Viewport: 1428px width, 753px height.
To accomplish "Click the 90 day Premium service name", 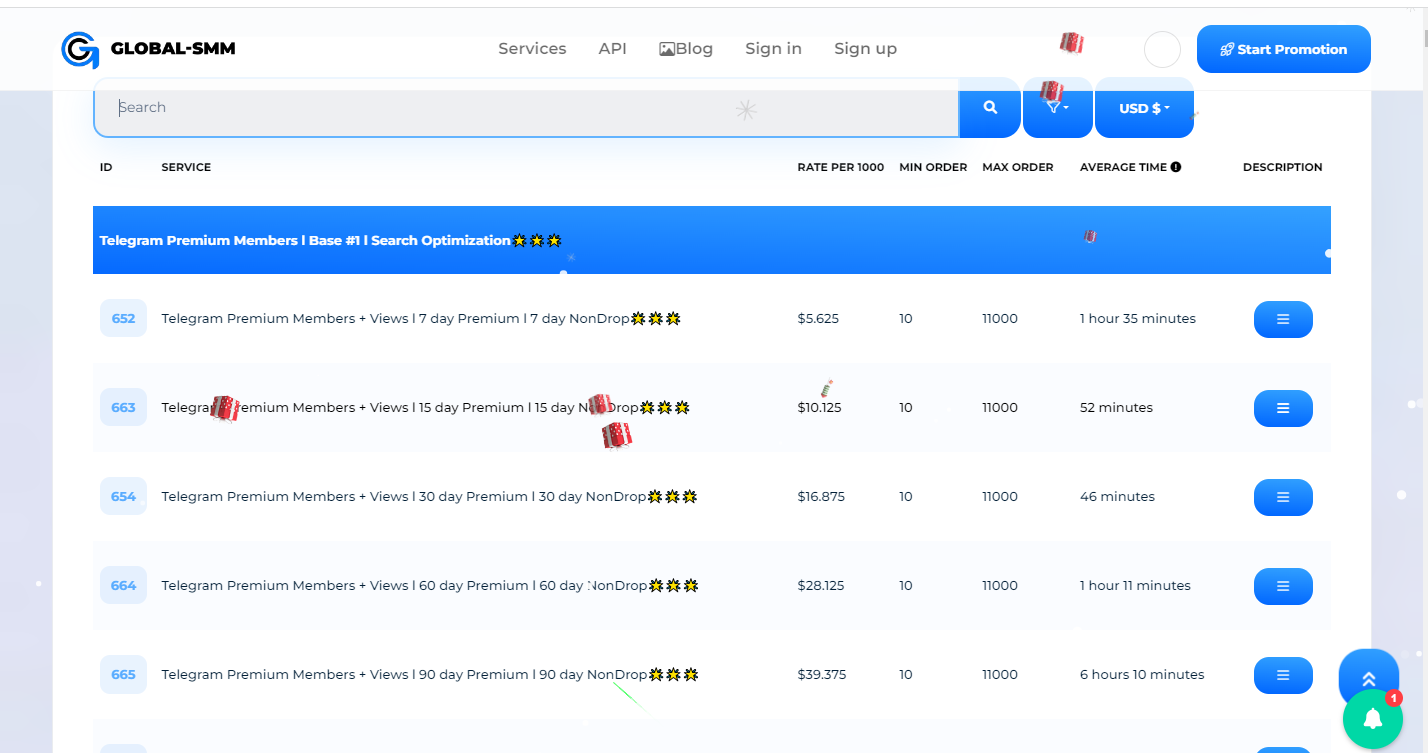I will pyautogui.click(x=430, y=675).
